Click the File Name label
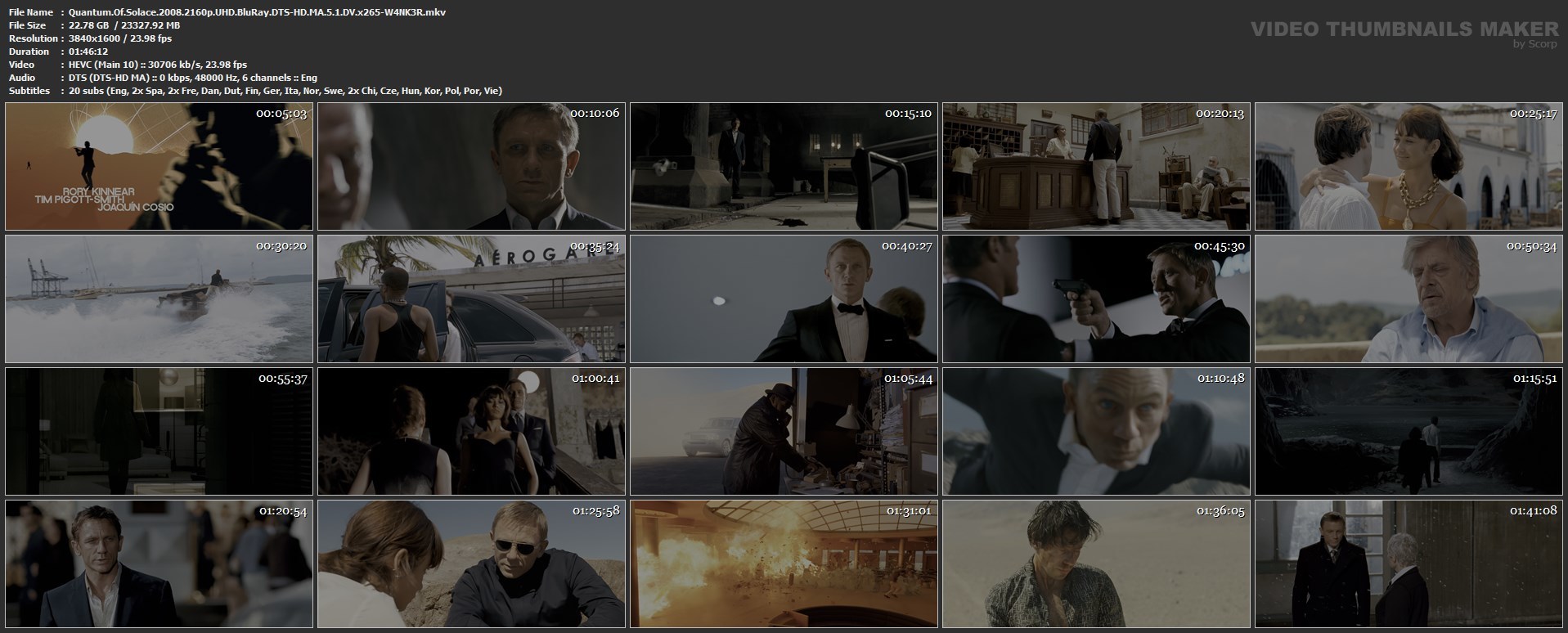This screenshot has height=633, width=1568. tap(31, 12)
